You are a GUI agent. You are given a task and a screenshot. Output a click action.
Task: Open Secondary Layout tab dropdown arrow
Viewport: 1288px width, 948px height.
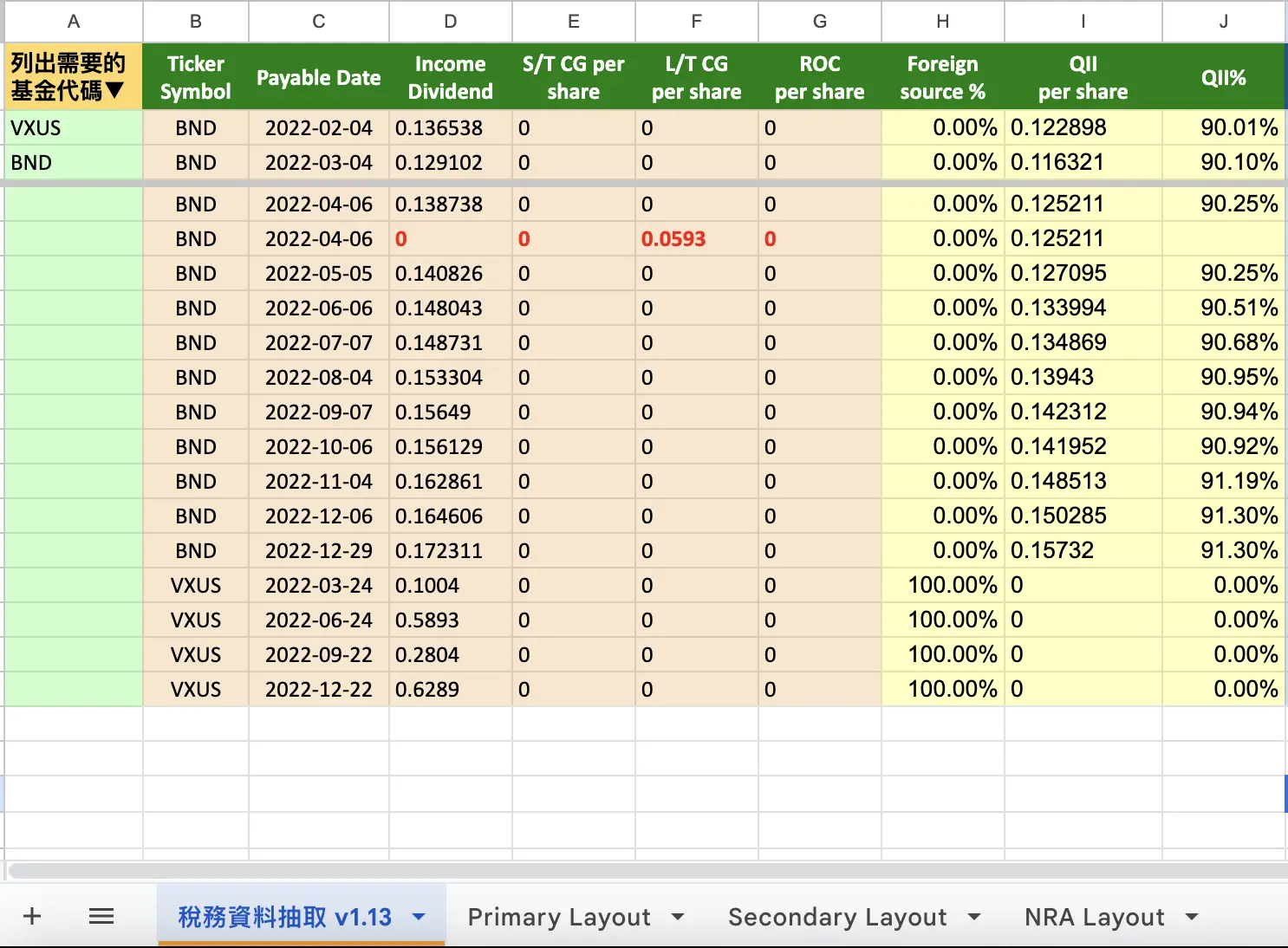974,917
